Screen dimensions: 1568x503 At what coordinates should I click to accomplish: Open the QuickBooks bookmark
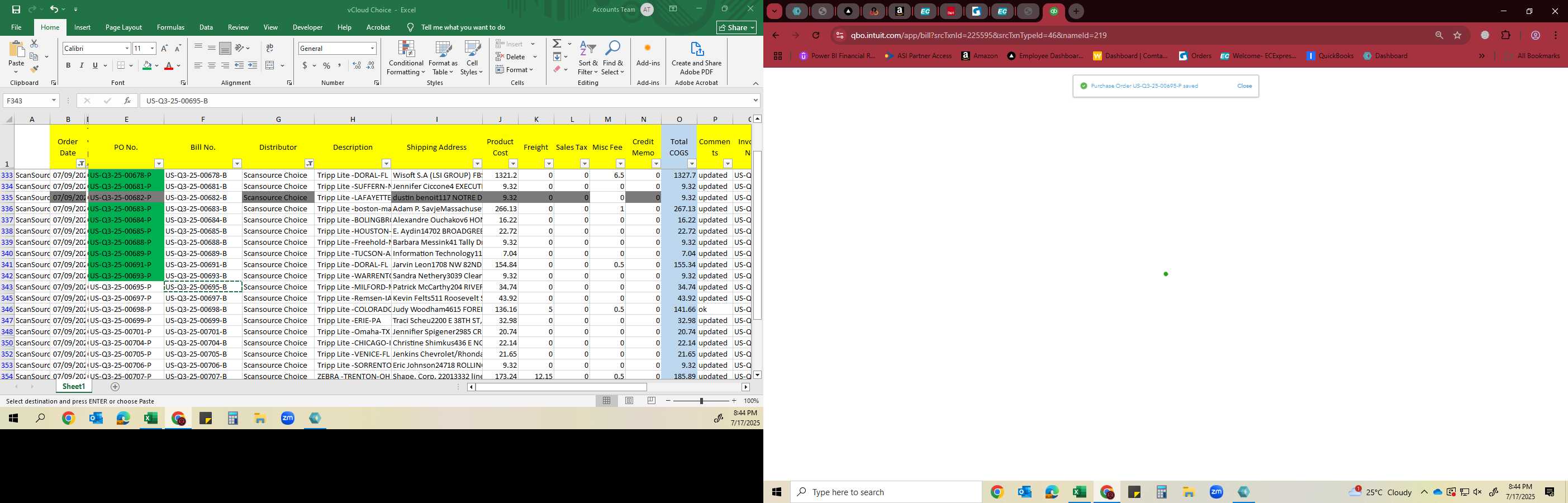pos(1330,55)
